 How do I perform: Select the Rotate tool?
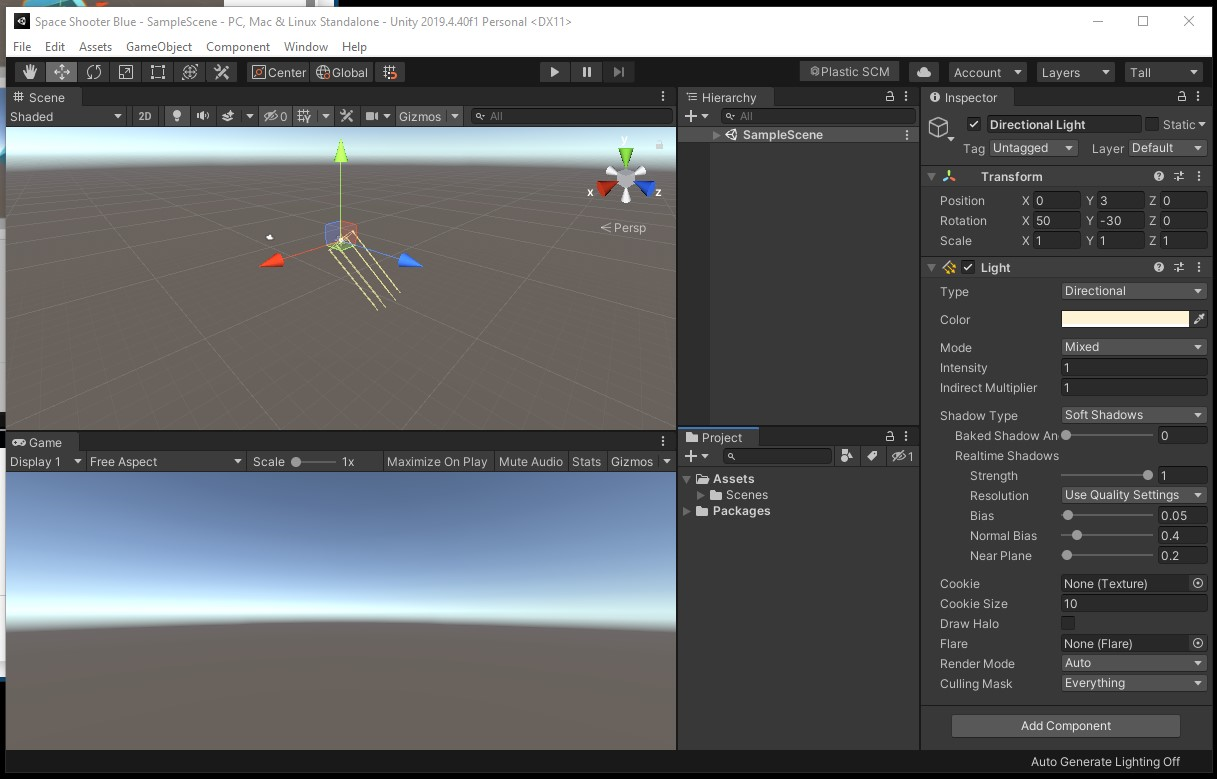click(93, 72)
